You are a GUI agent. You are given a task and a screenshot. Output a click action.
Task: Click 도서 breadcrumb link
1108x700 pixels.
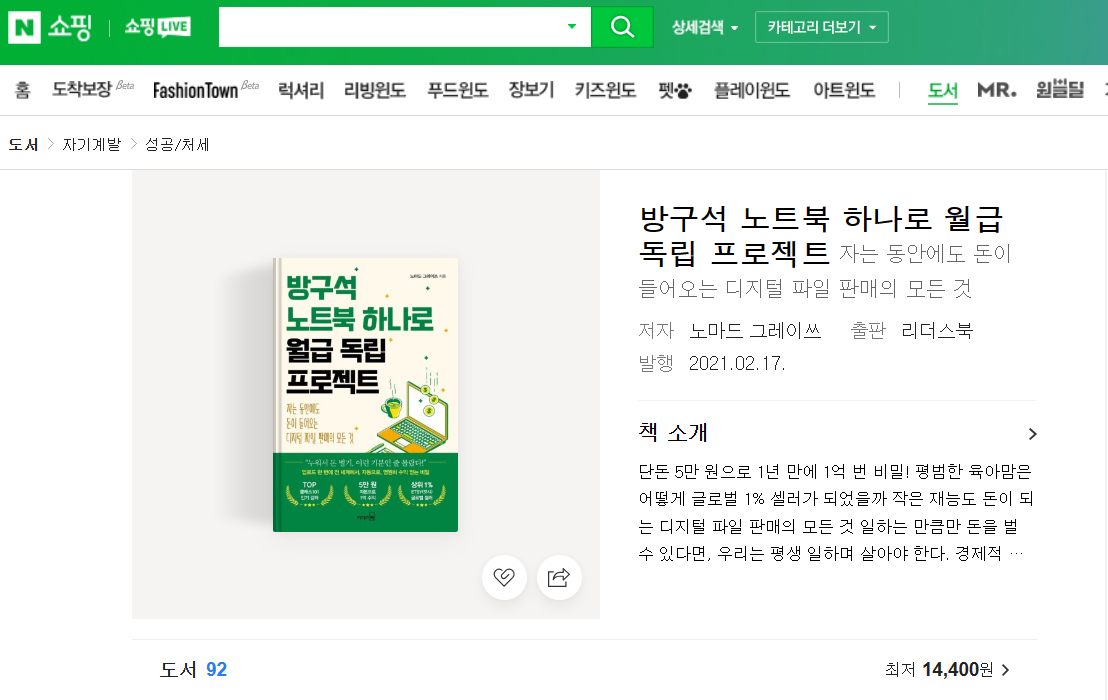23,145
